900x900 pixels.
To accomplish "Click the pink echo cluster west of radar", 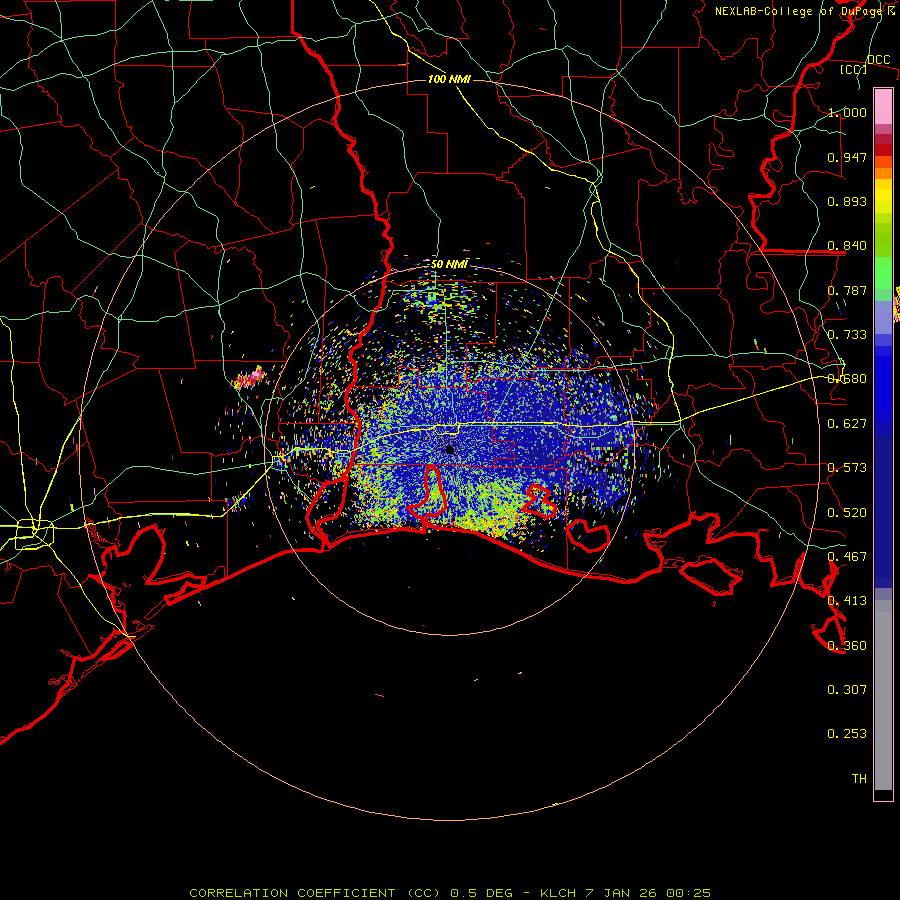I will click(x=250, y=379).
